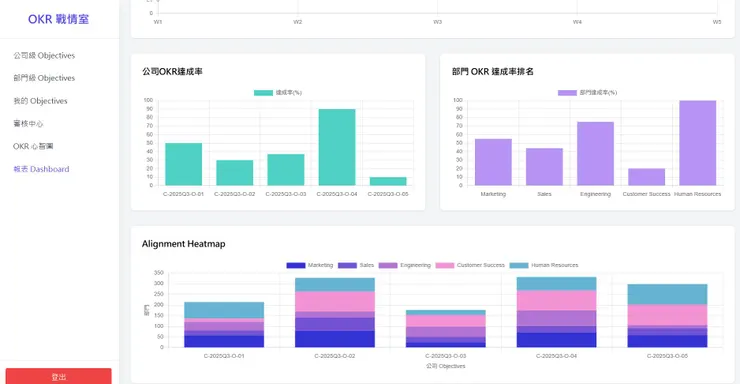Screen dimensions: 740x384
Task: Click the short C-2025Q3-O-05 bar in 公司OKR達成率
Action: pyautogui.click(x=388, y=181)
